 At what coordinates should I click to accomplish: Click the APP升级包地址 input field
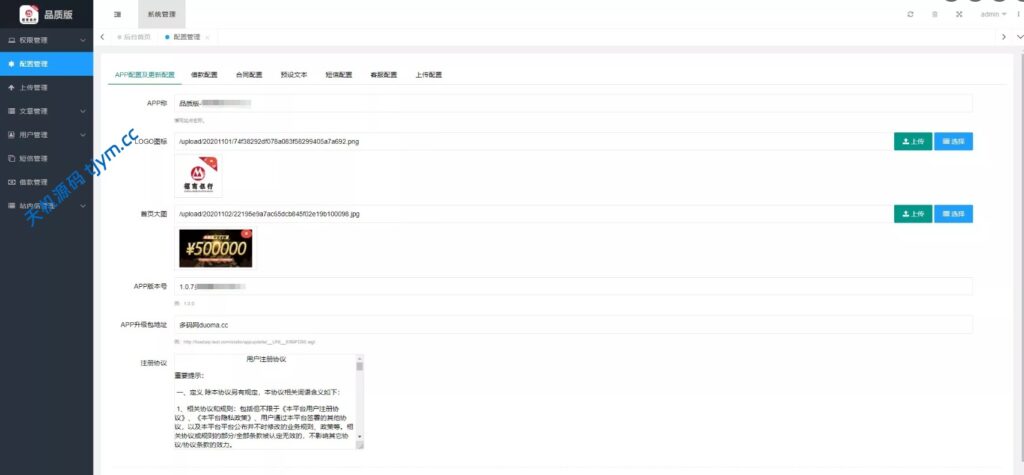(572, 325)
